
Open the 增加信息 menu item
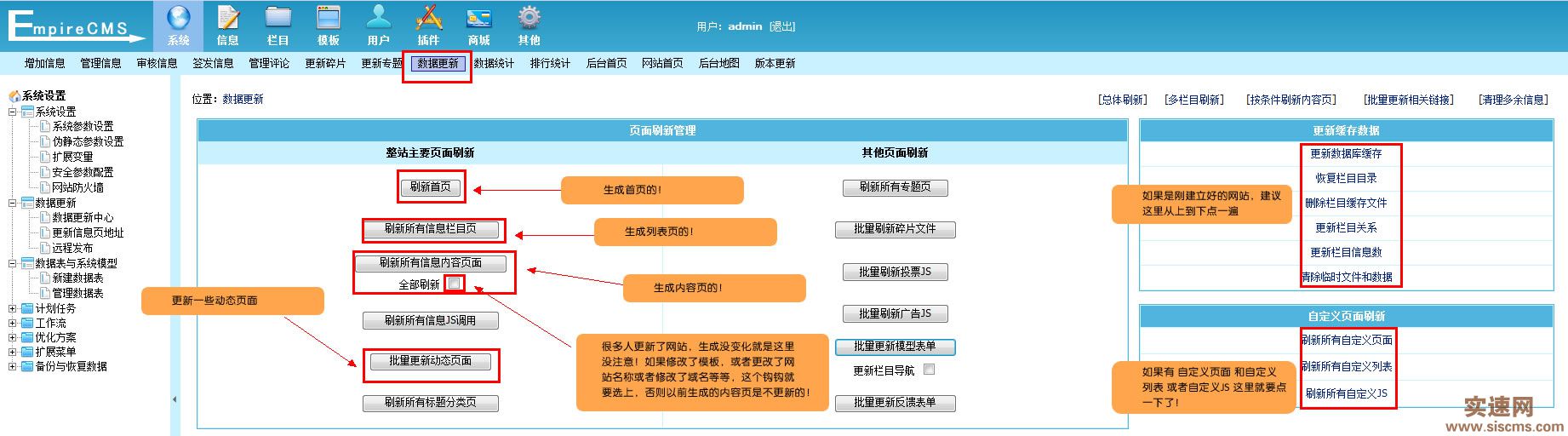[44, 63]
